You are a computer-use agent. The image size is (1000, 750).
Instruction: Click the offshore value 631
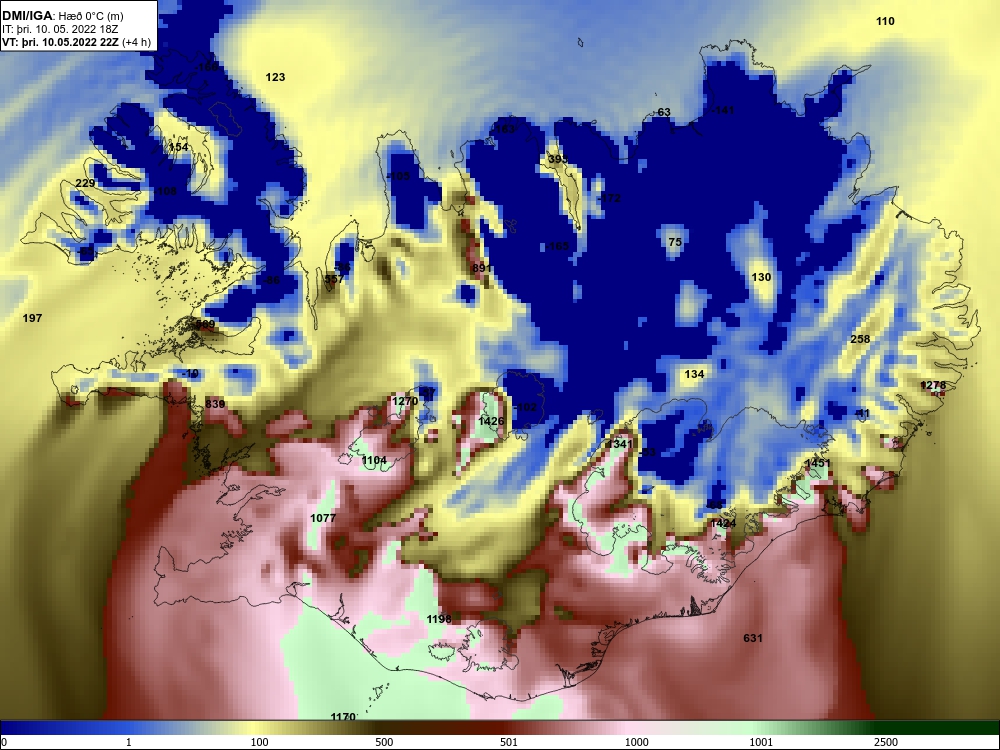pyautogui.click(x=753, y=638)
